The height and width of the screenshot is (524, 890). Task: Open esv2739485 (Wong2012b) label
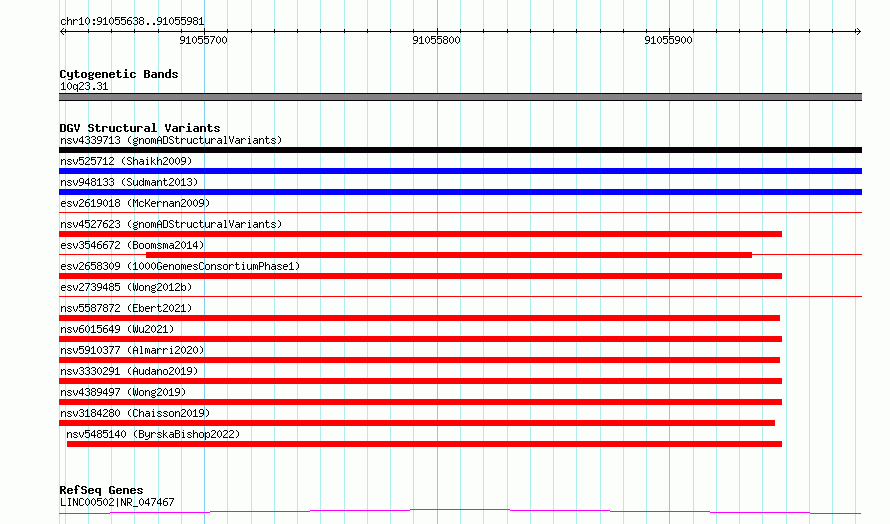[126, 287]
